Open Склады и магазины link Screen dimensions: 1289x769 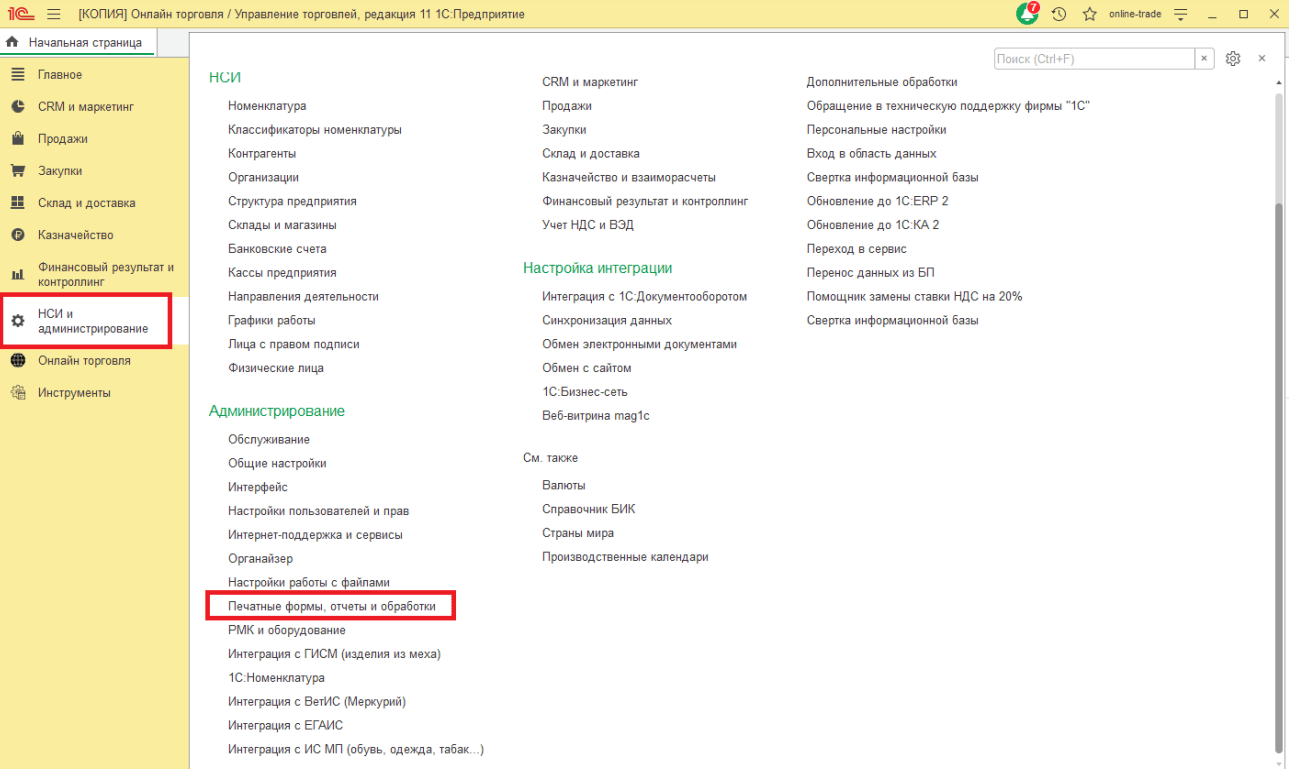[282, 225]
